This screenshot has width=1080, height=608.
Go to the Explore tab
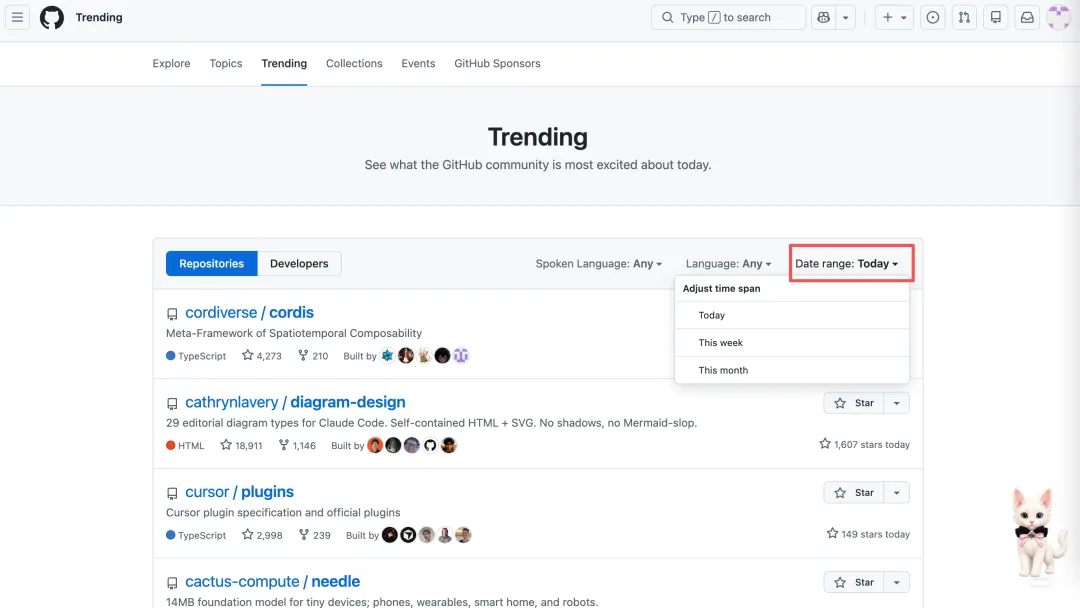(172, 63)
